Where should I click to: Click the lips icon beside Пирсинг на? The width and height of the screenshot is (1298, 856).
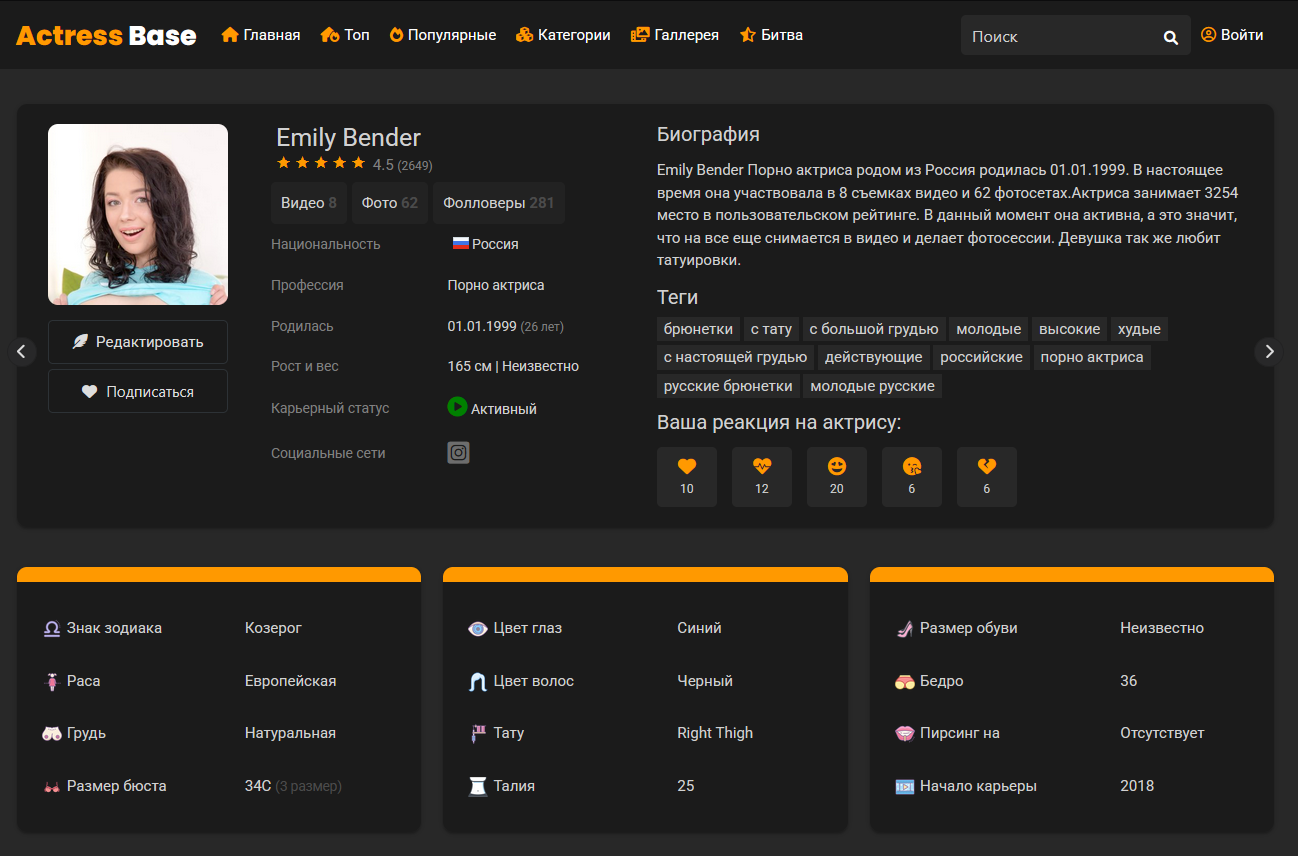(x=905, y=733)
